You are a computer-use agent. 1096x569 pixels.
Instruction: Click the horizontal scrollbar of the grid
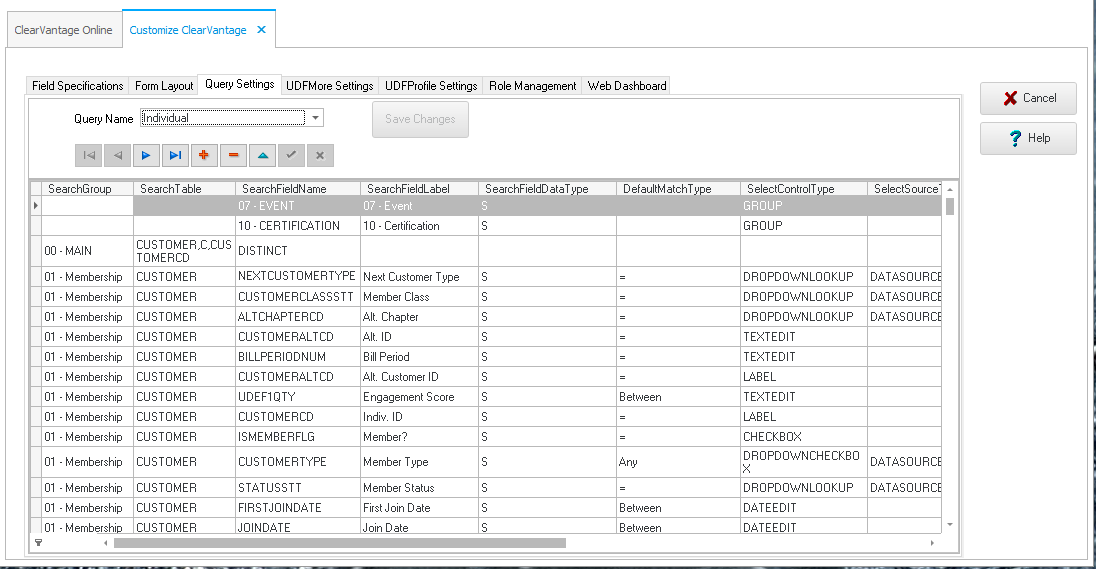pyautogui.click(x=340, y=543)
